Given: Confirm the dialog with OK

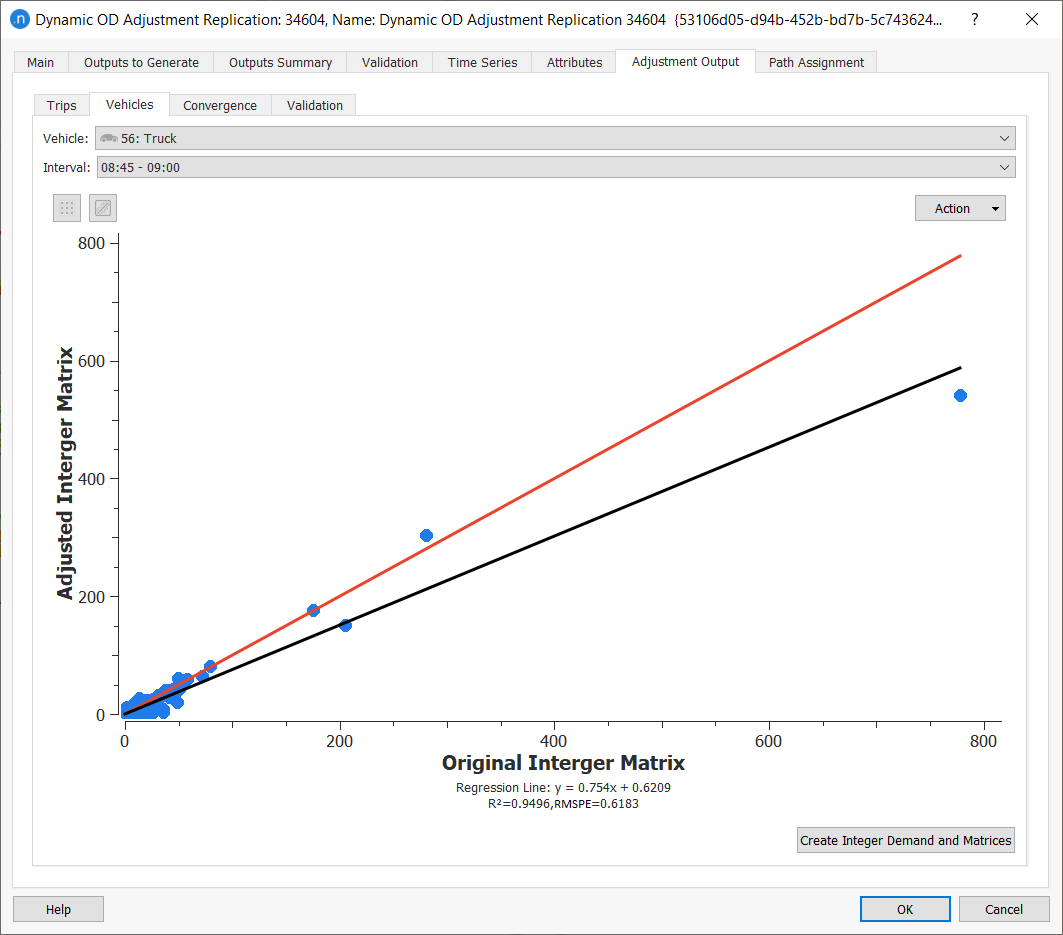Looking at the screenshot, I should click(x=904, y=909).
